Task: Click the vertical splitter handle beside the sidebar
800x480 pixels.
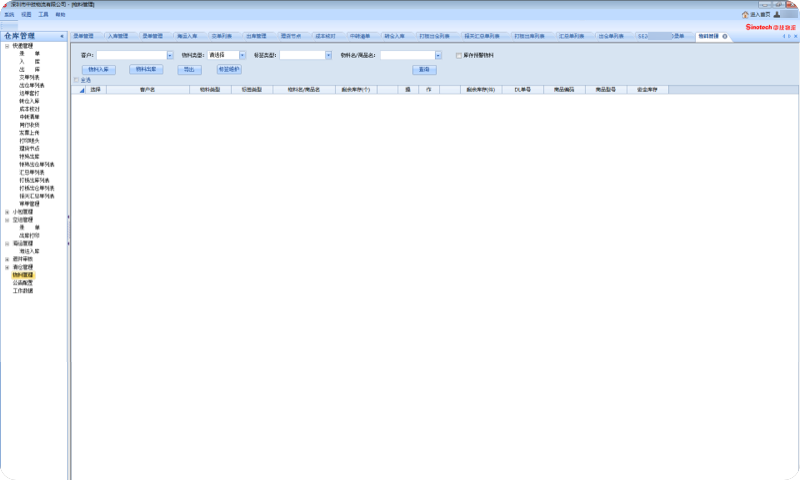Action: pyautogui.click(x=69, y=216)
